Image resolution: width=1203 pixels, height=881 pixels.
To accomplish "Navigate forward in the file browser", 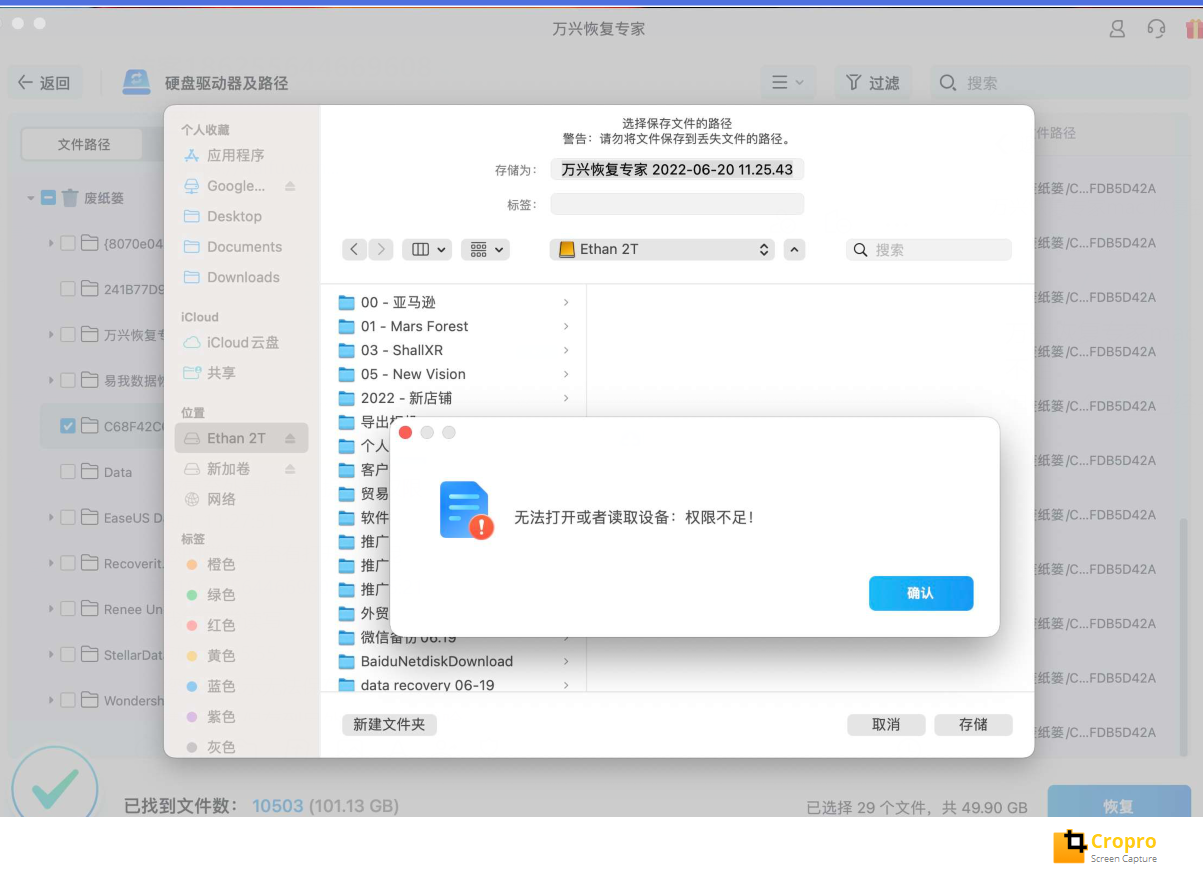I will (380, 249).
